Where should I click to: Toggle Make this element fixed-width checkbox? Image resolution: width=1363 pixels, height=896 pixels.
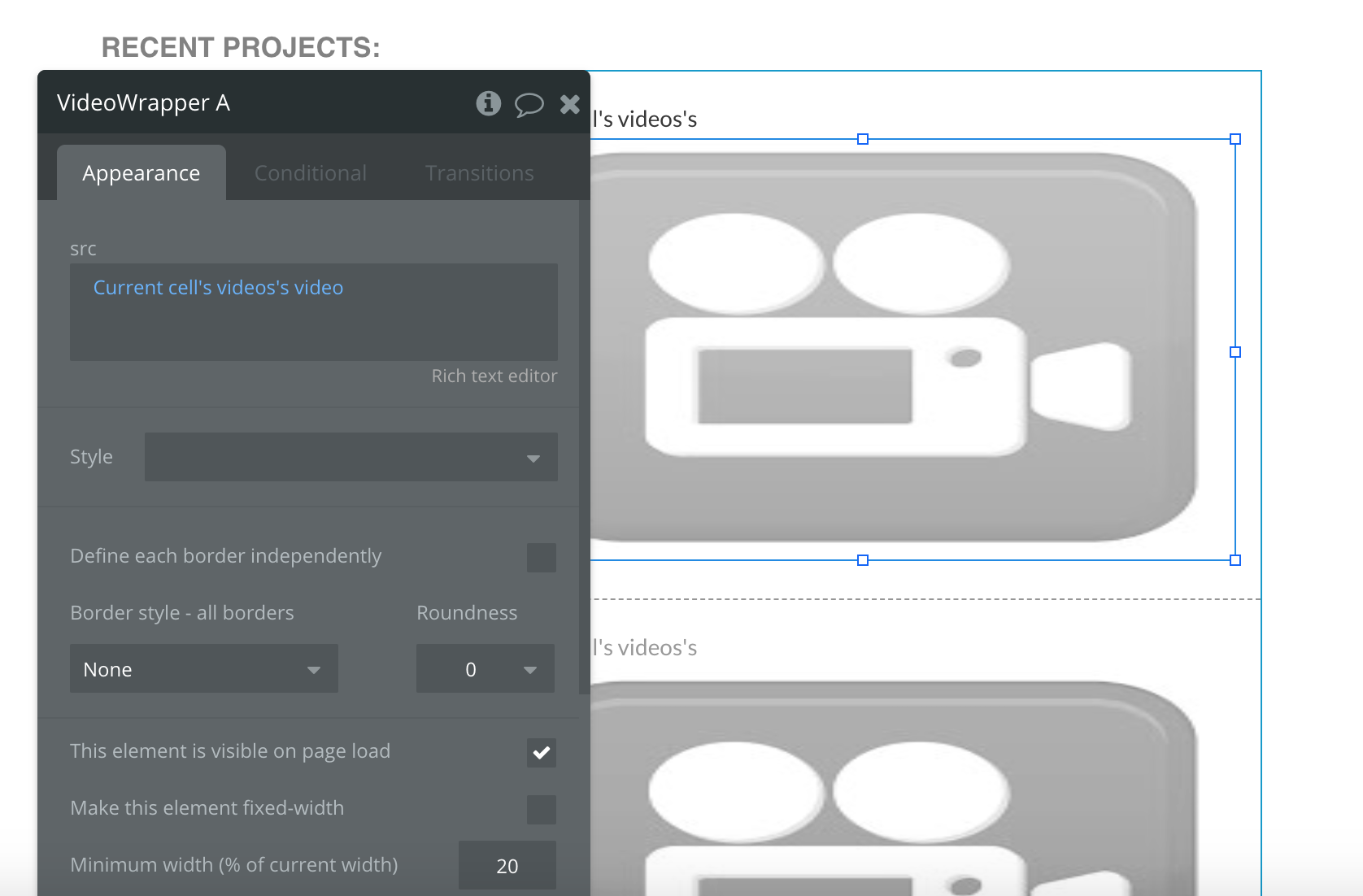[541, 810]
